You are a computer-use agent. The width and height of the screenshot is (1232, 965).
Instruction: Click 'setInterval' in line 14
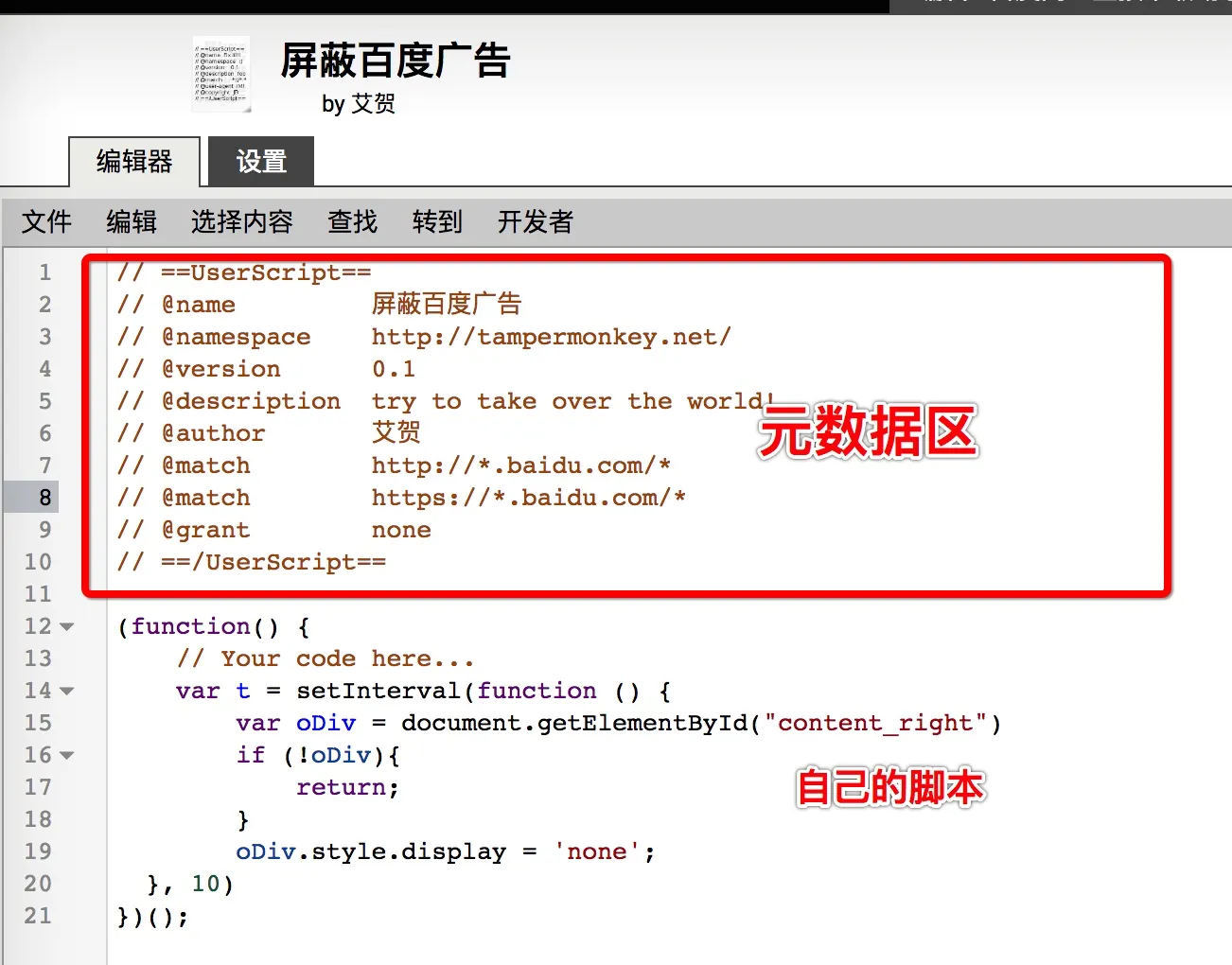(378, 691)
